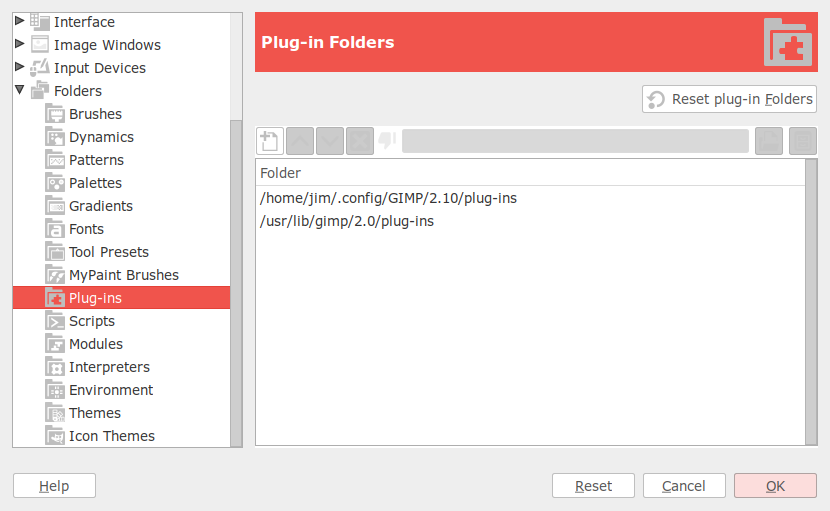Click the Patterns folder icon
Image resolution: width=830 pixels, height=511 pixels.
(55, 160)
